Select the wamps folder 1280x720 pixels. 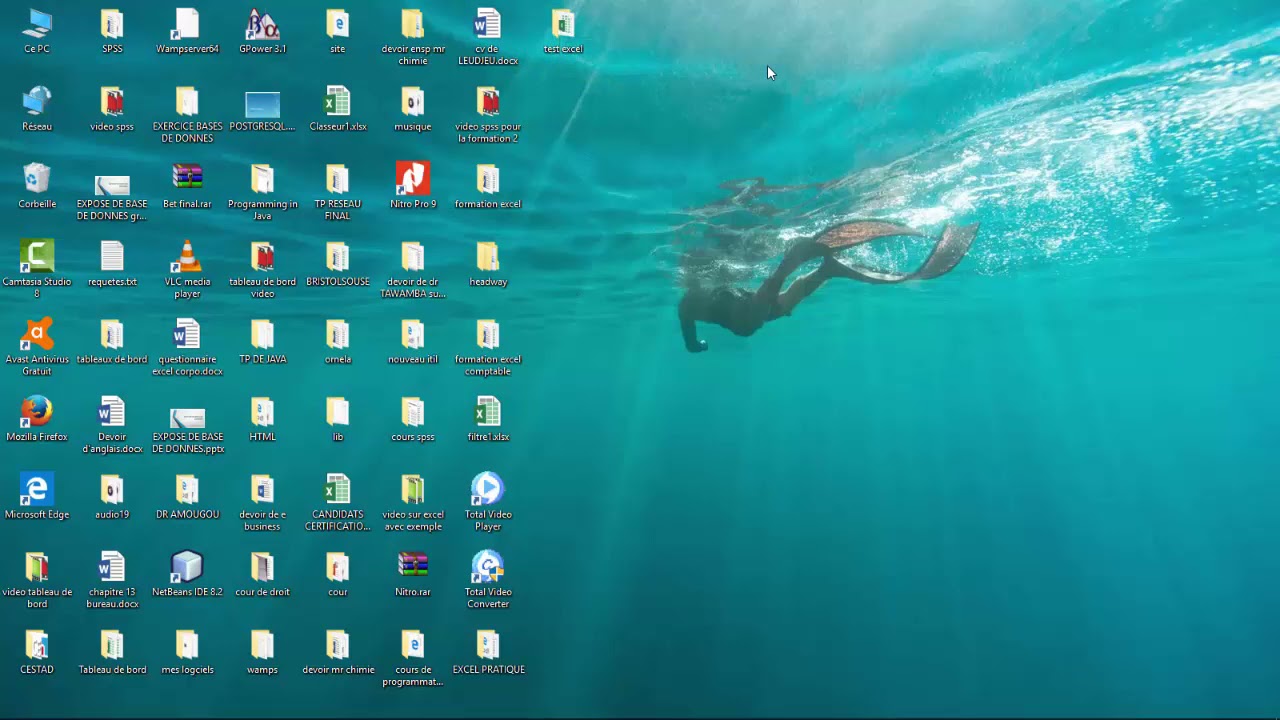[x=262, y=651]
